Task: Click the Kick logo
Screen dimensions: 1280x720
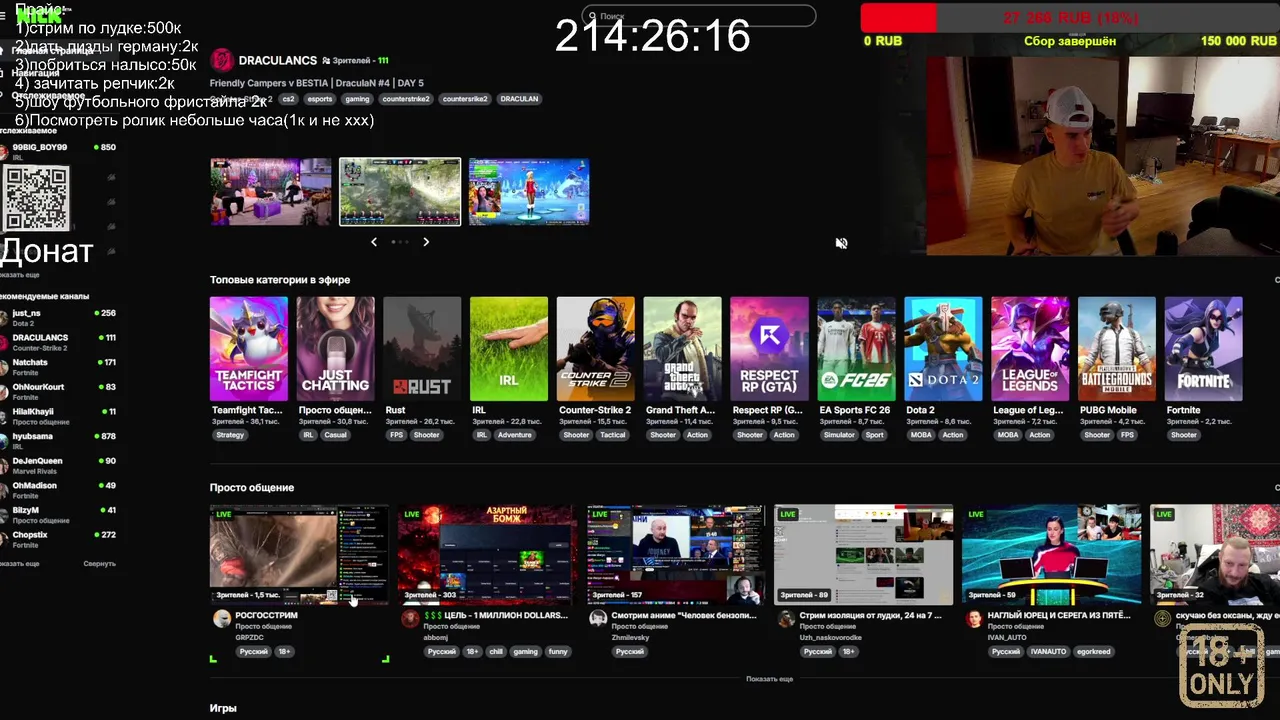Action: point(40,15)
